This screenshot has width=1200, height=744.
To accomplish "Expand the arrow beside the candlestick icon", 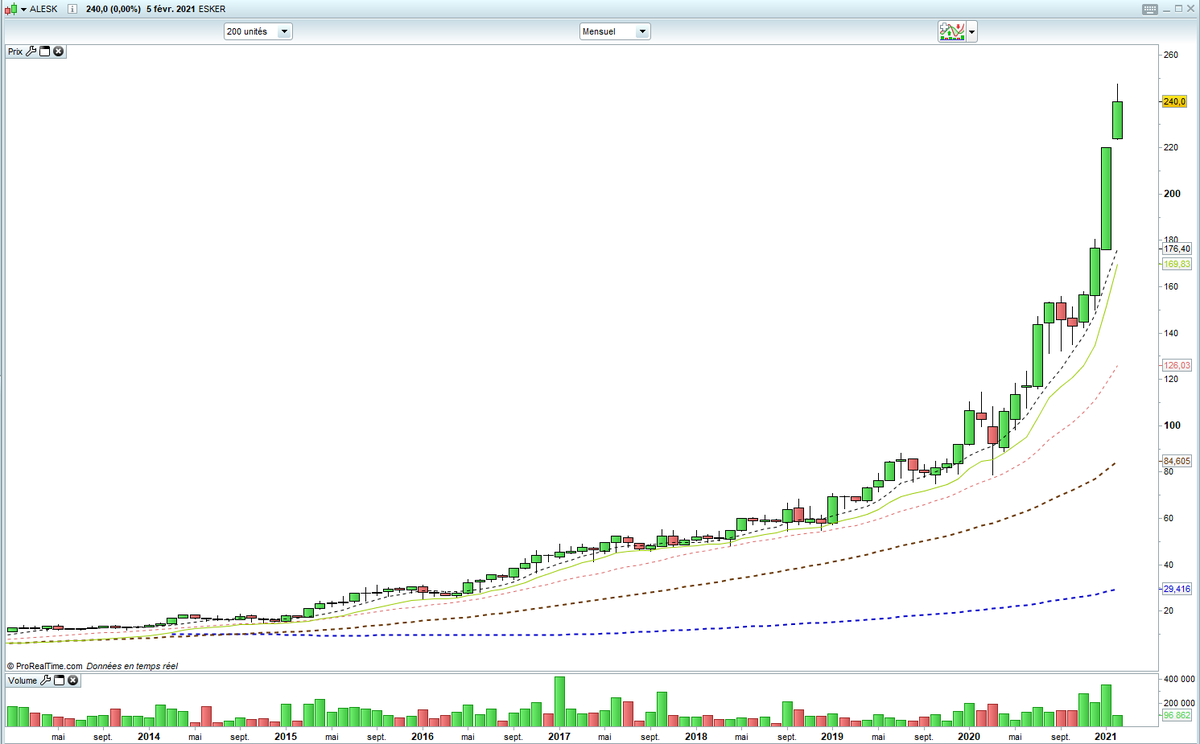I will point(23,9).
